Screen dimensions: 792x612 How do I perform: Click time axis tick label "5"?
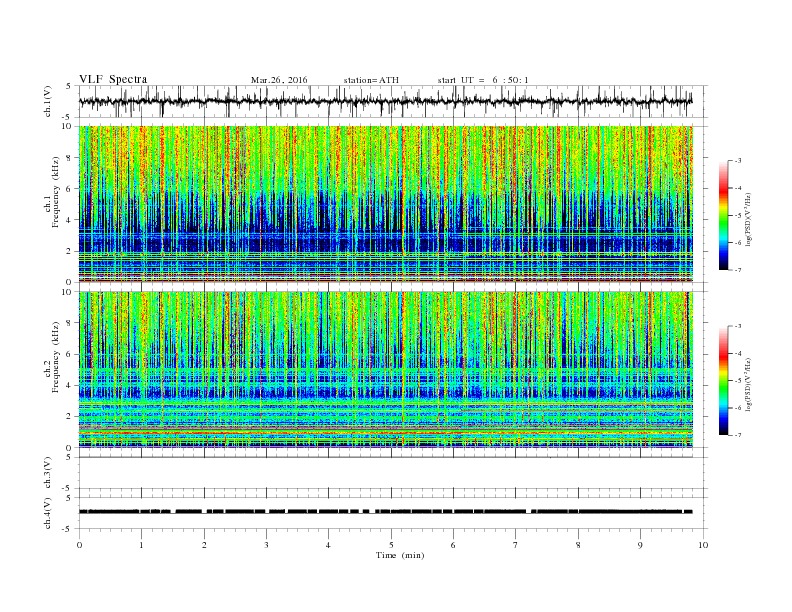coord(391,545)
